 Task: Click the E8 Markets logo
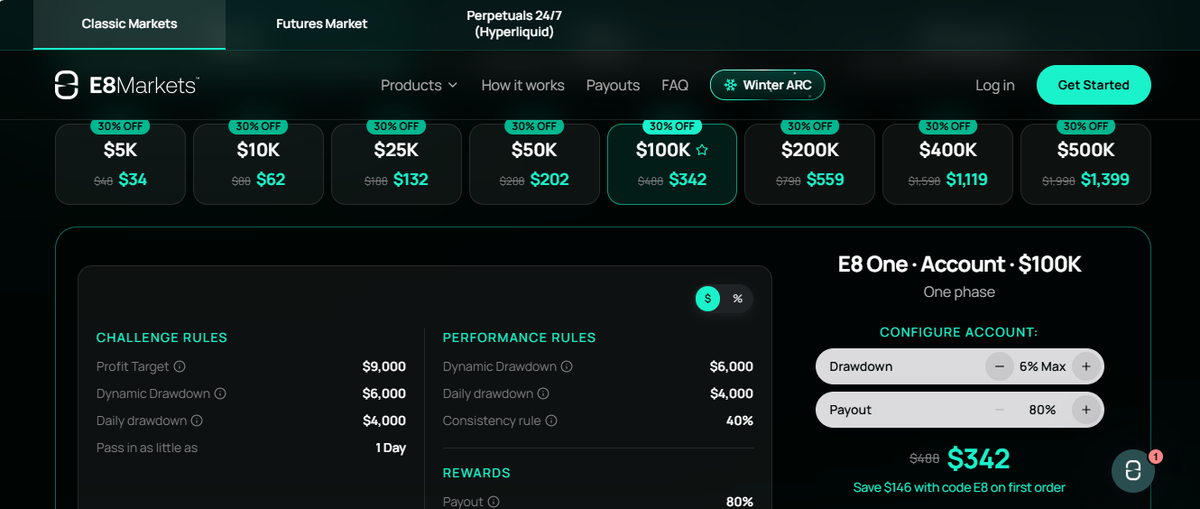tap(127, 85)
